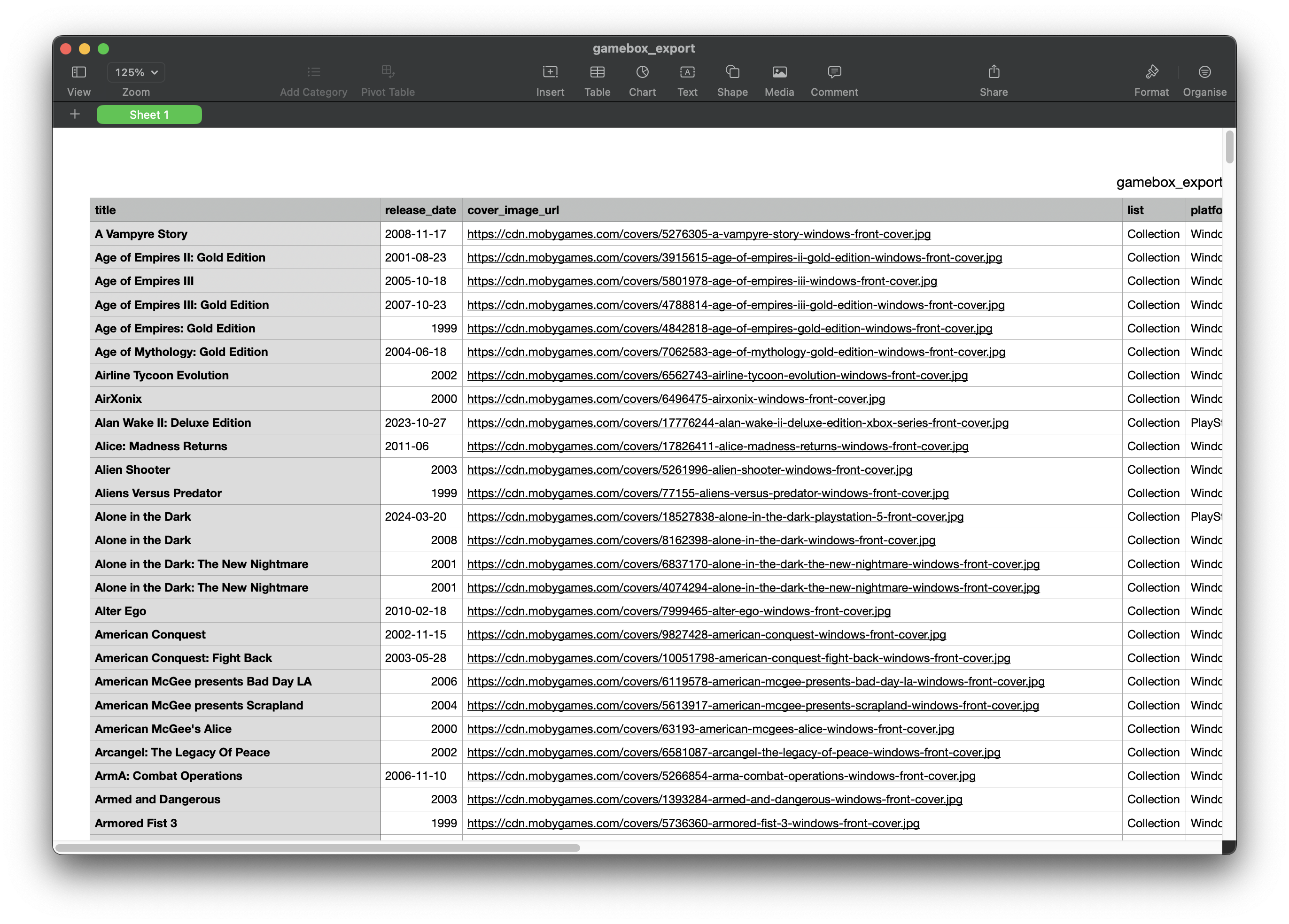Open the Media browser icon

coord(779,72)
